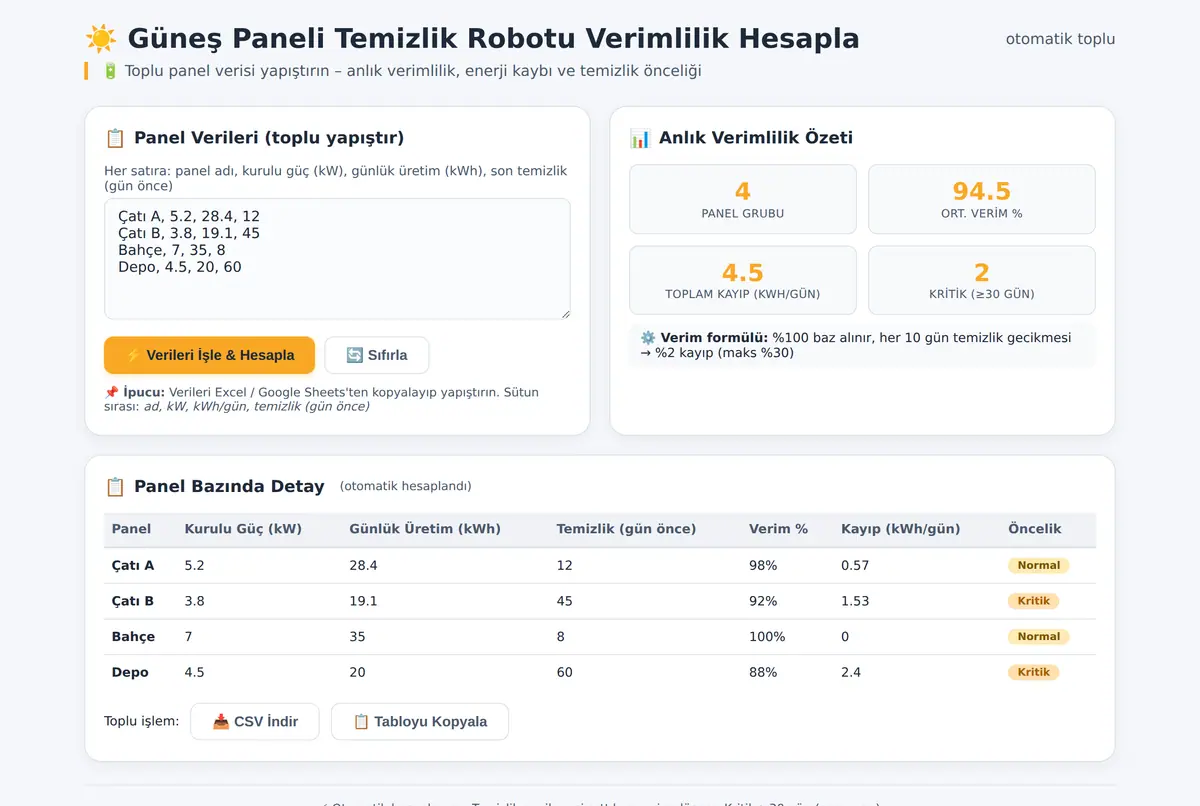
Task: Select the Kayıp (kWh/gün) column header
Action: 901,529
